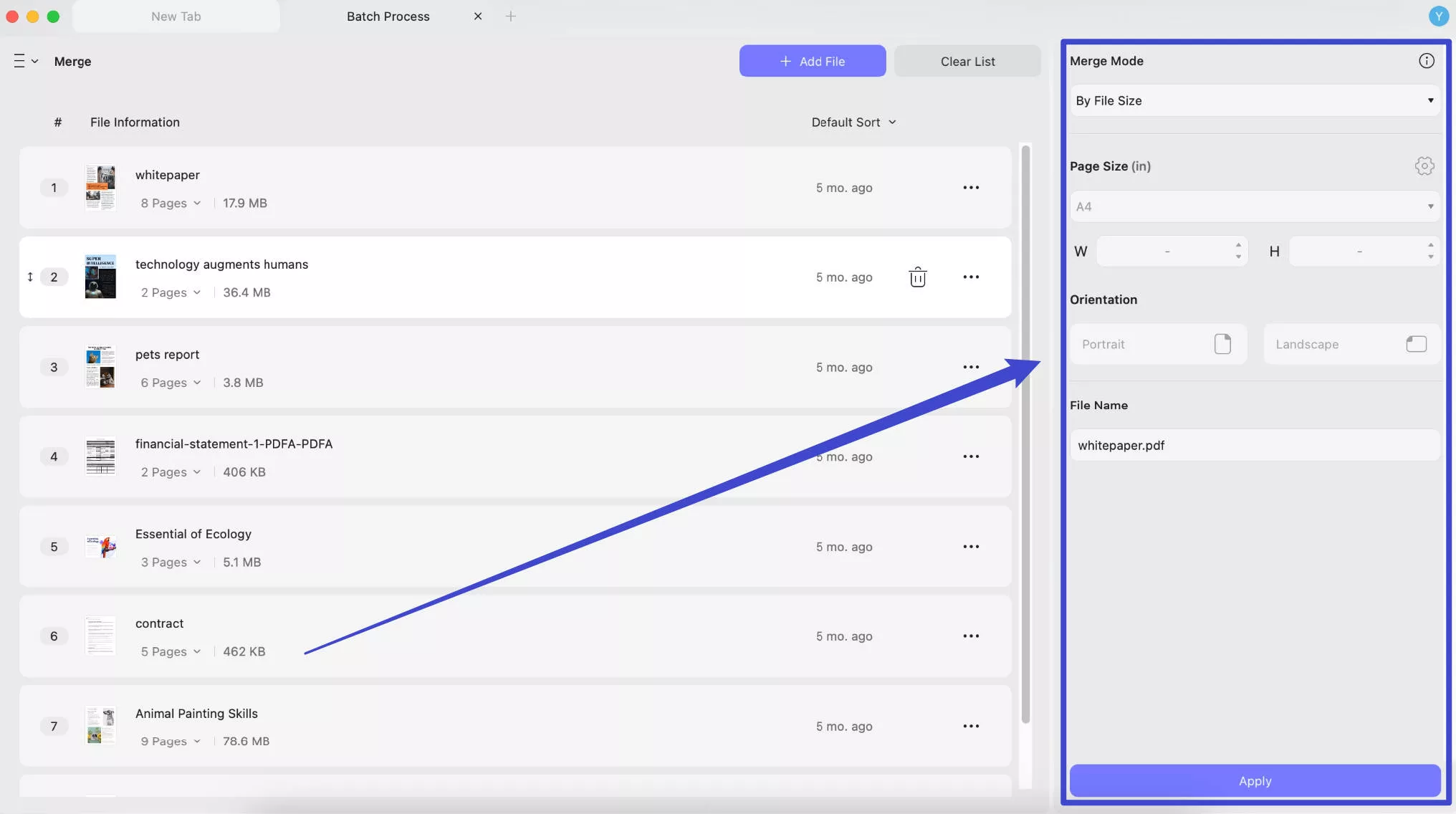Click the 78.6 MB file size text
Screen dimensions: 1456x814
coord(246,742)
